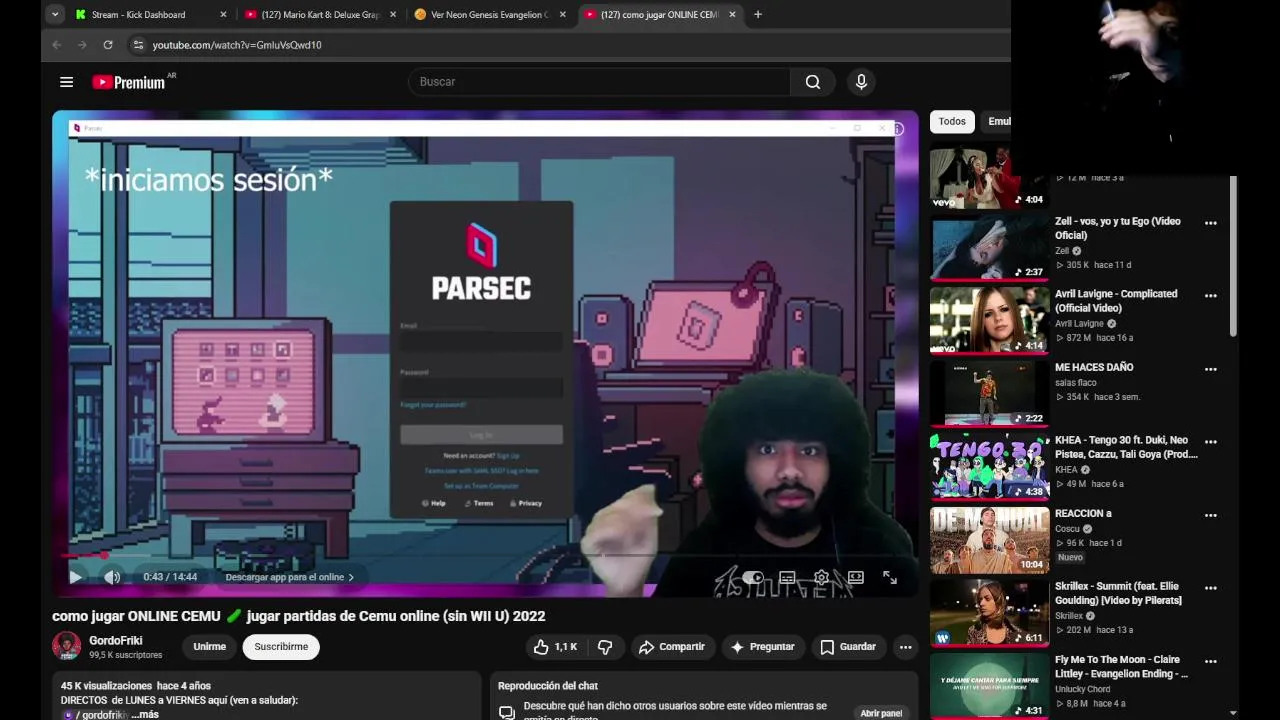This screenshot has width=1280, height=720.
Task: Toggle autoplay switch in the player
Action: pos(753,577)
